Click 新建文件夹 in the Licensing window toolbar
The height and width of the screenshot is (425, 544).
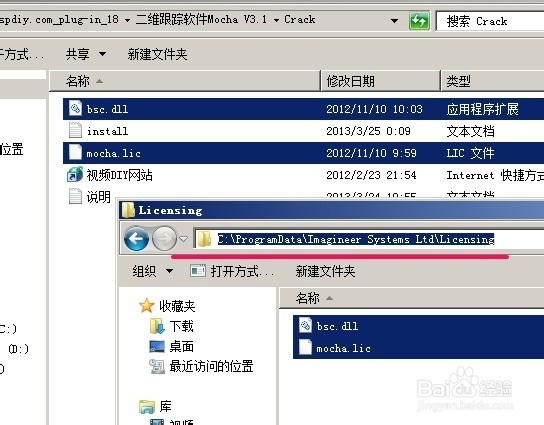pyautogui.click(x=325, y=271)
